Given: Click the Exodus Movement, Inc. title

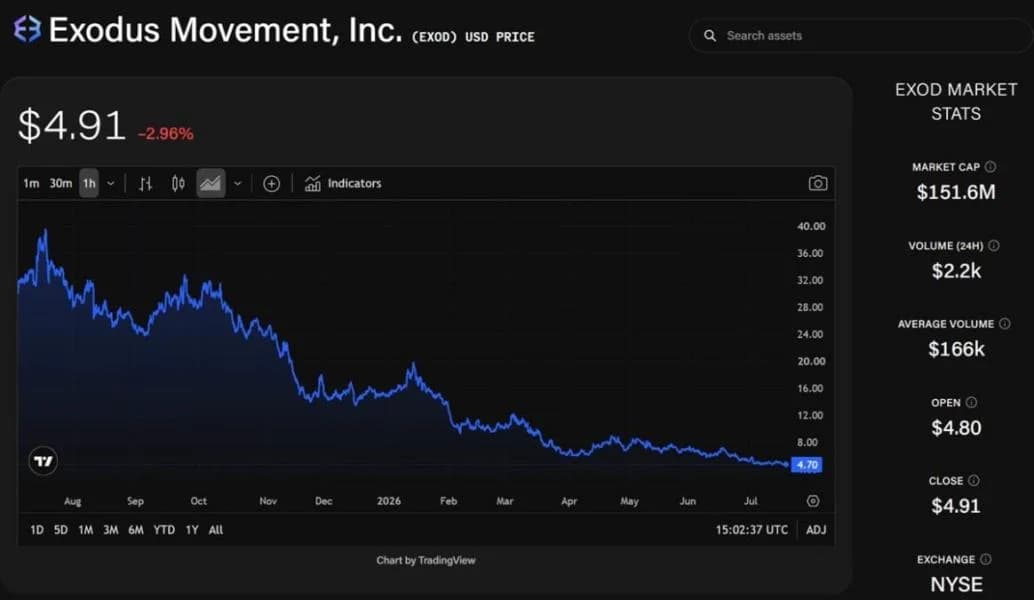Looking at the screenshot, I should click(x=226, y=30).
